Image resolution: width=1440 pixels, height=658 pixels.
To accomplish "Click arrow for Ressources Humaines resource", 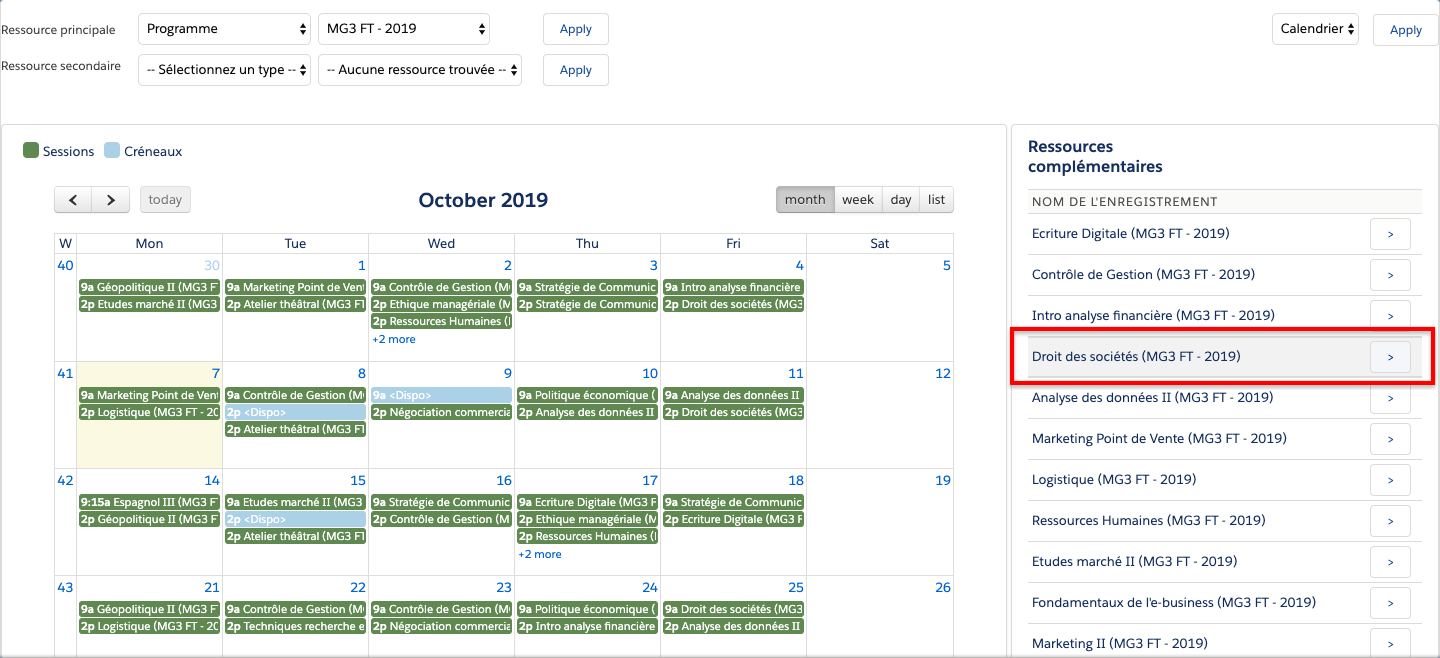I will click(x=1390, y=521).
